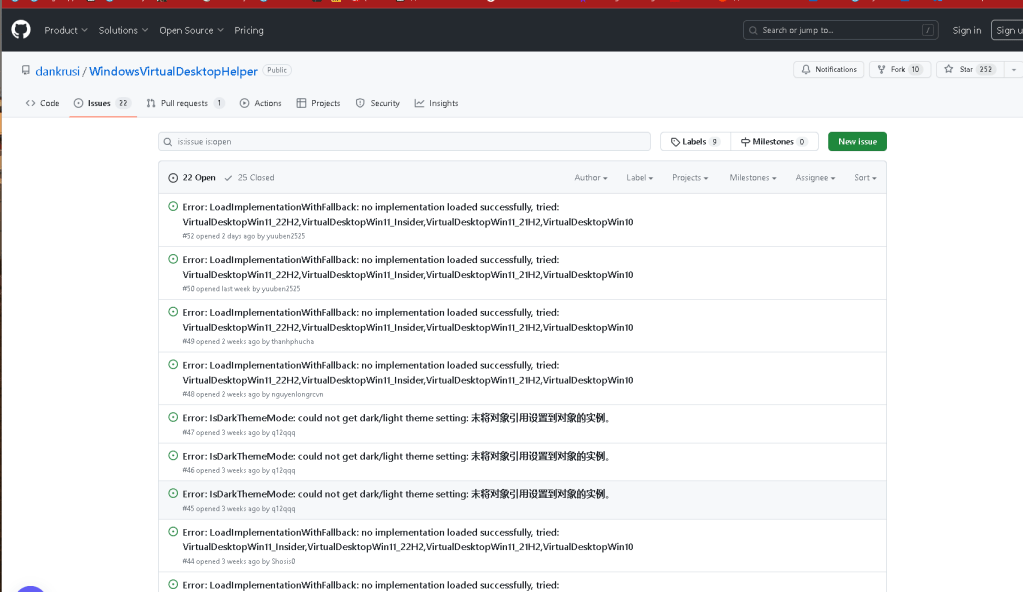1023x592 pixels.
Task: Click the open-issue icon on issue #45
Action: click(x=173, y=493)
